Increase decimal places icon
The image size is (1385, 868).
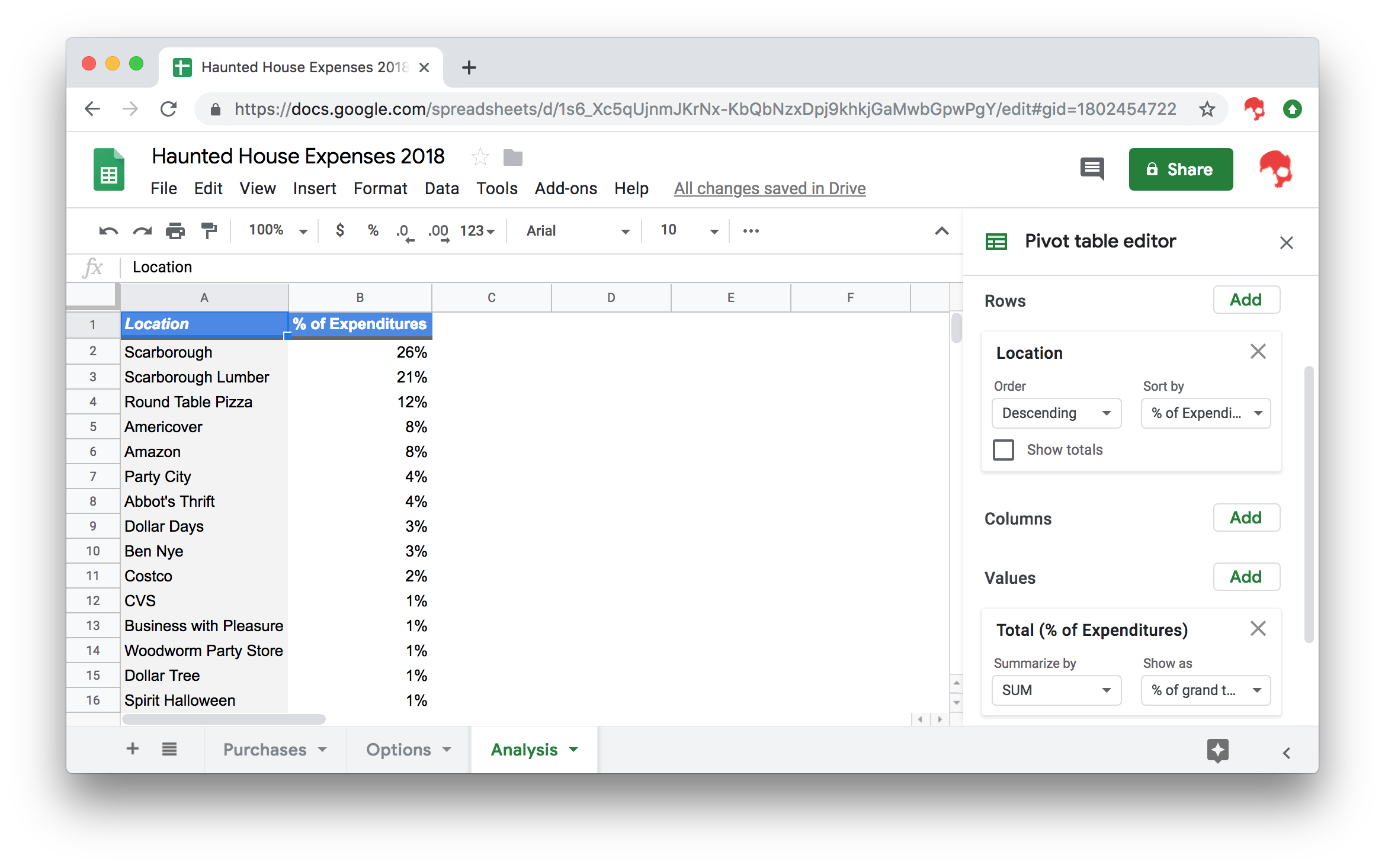(x=438, y=232)
